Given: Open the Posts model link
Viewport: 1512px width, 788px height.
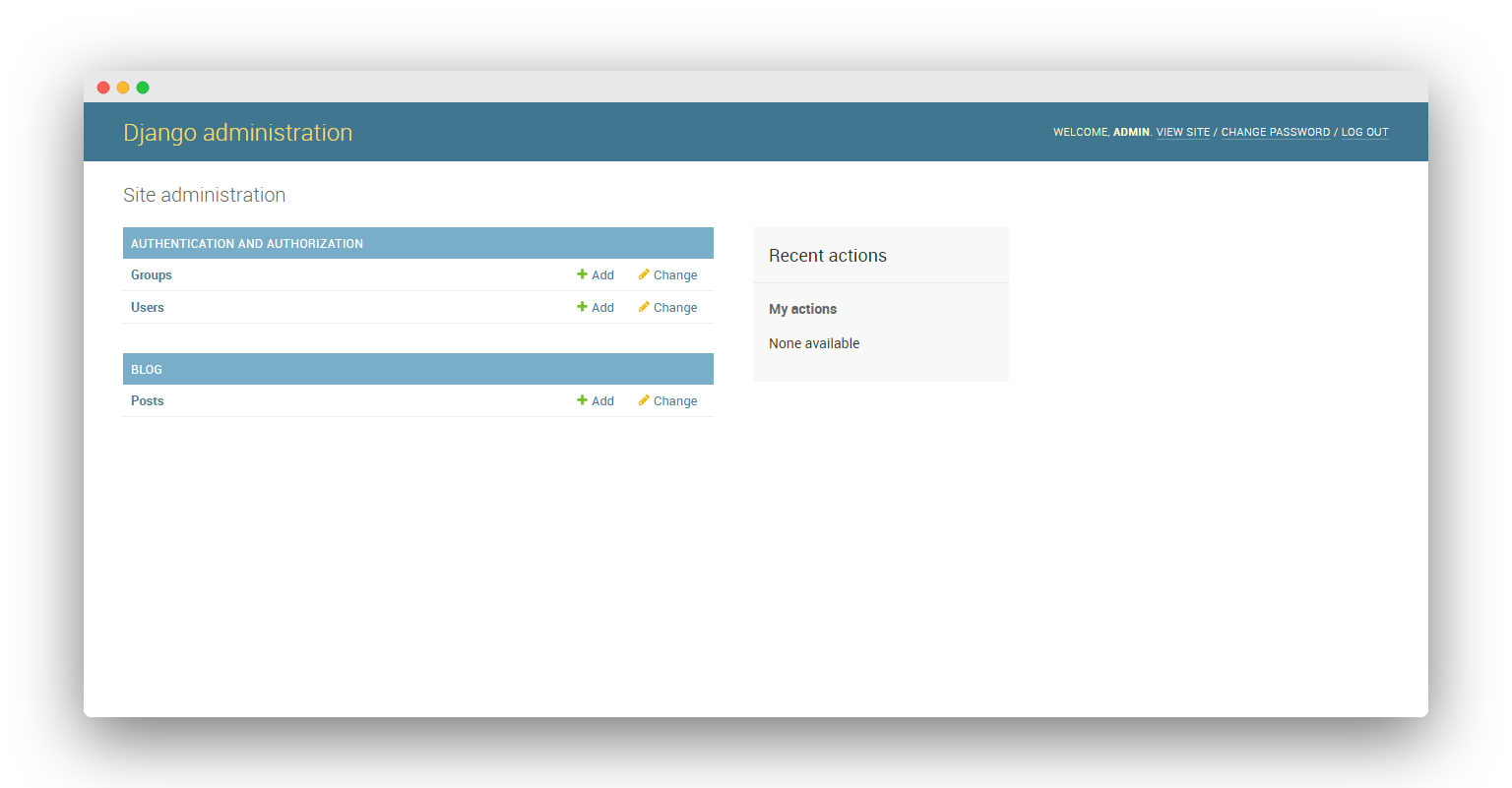Looking at the screenshot, I should tap(148, 401).
